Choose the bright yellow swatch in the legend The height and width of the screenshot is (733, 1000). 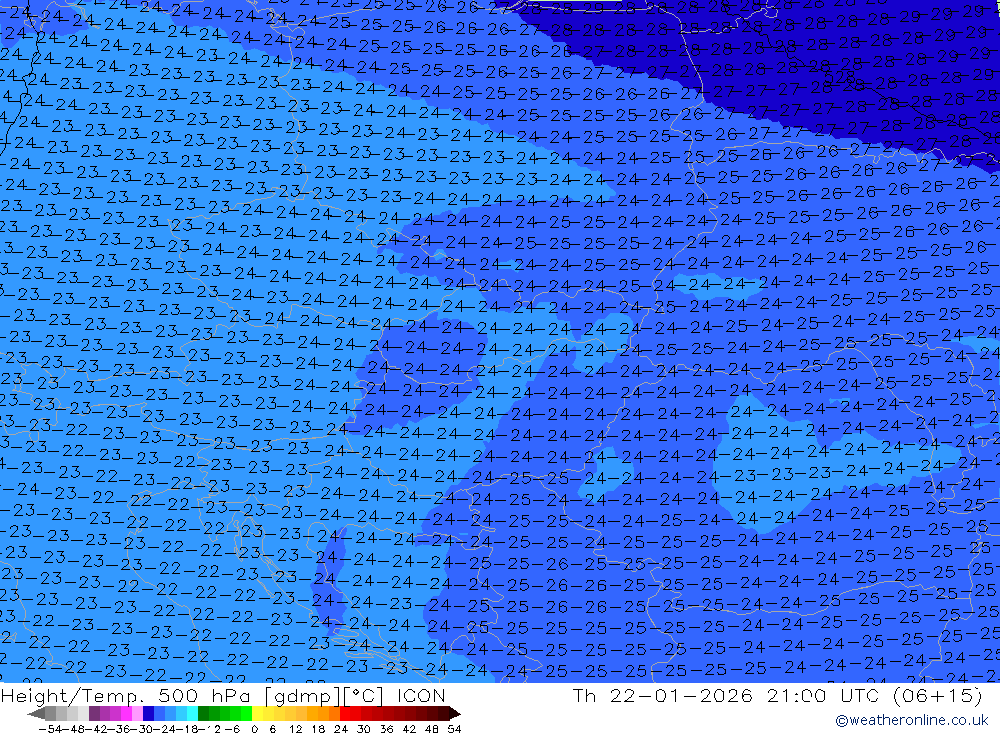point(258,713)
